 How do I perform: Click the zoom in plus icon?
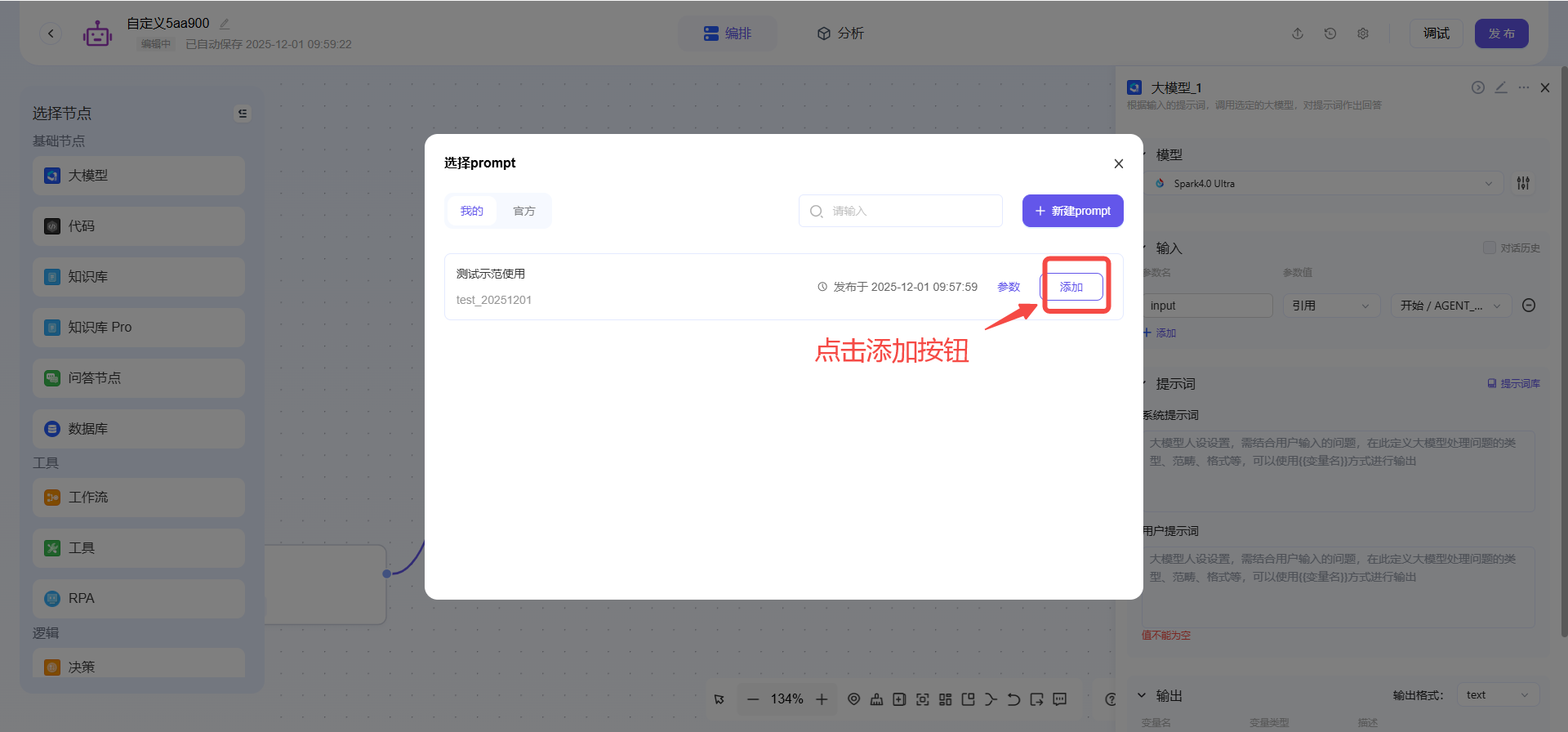(x=822, y=699)
